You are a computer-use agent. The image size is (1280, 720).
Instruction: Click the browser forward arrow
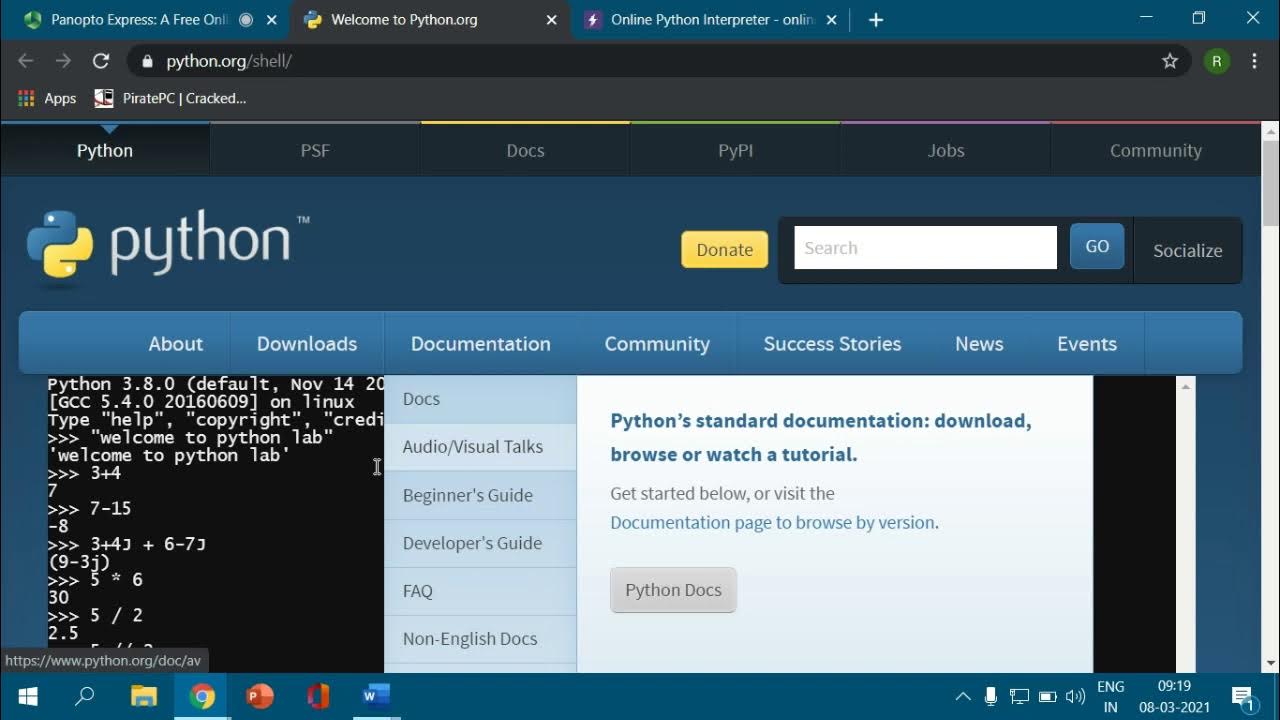(63, 61)
